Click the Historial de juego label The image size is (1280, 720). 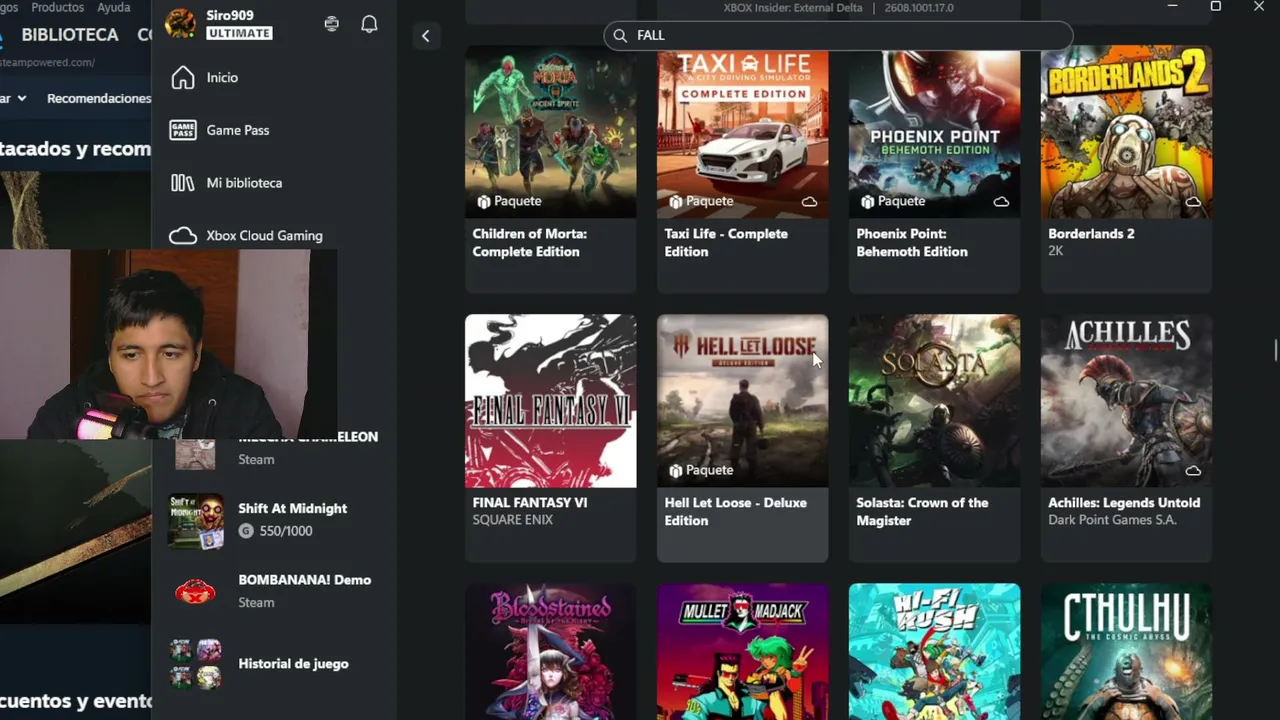pos(293,664)
